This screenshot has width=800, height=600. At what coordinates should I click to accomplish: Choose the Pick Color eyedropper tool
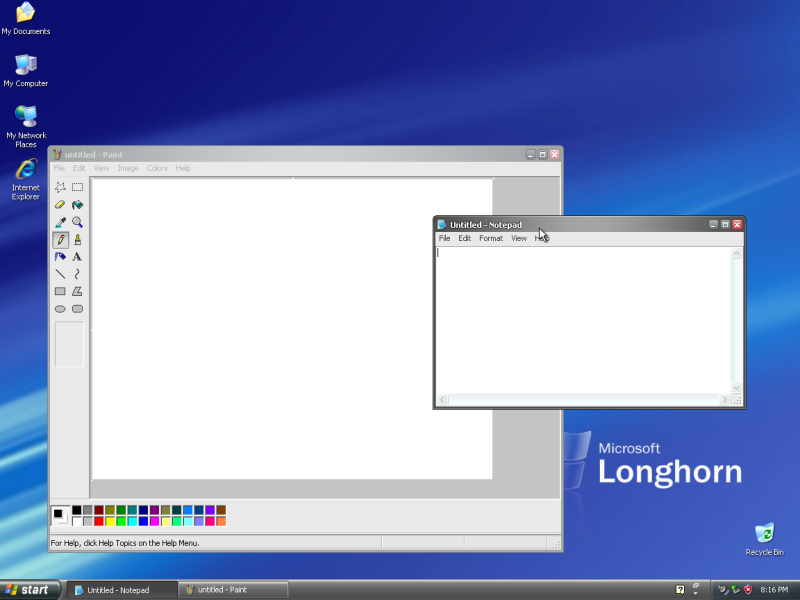pos(60,221)
